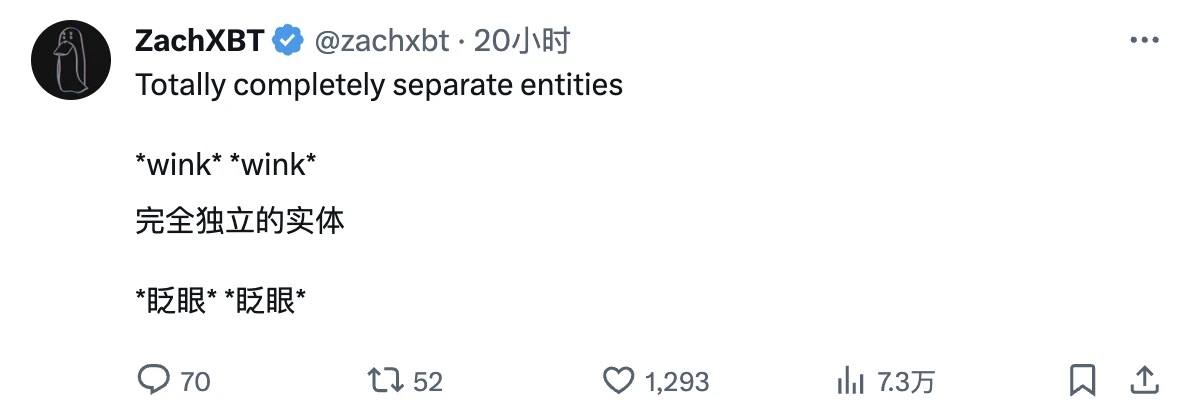1184x416 pixels.
Task: Bookmark this tweet by ZachXBT
Action: pyautogui.click(x=1082, y=380)
